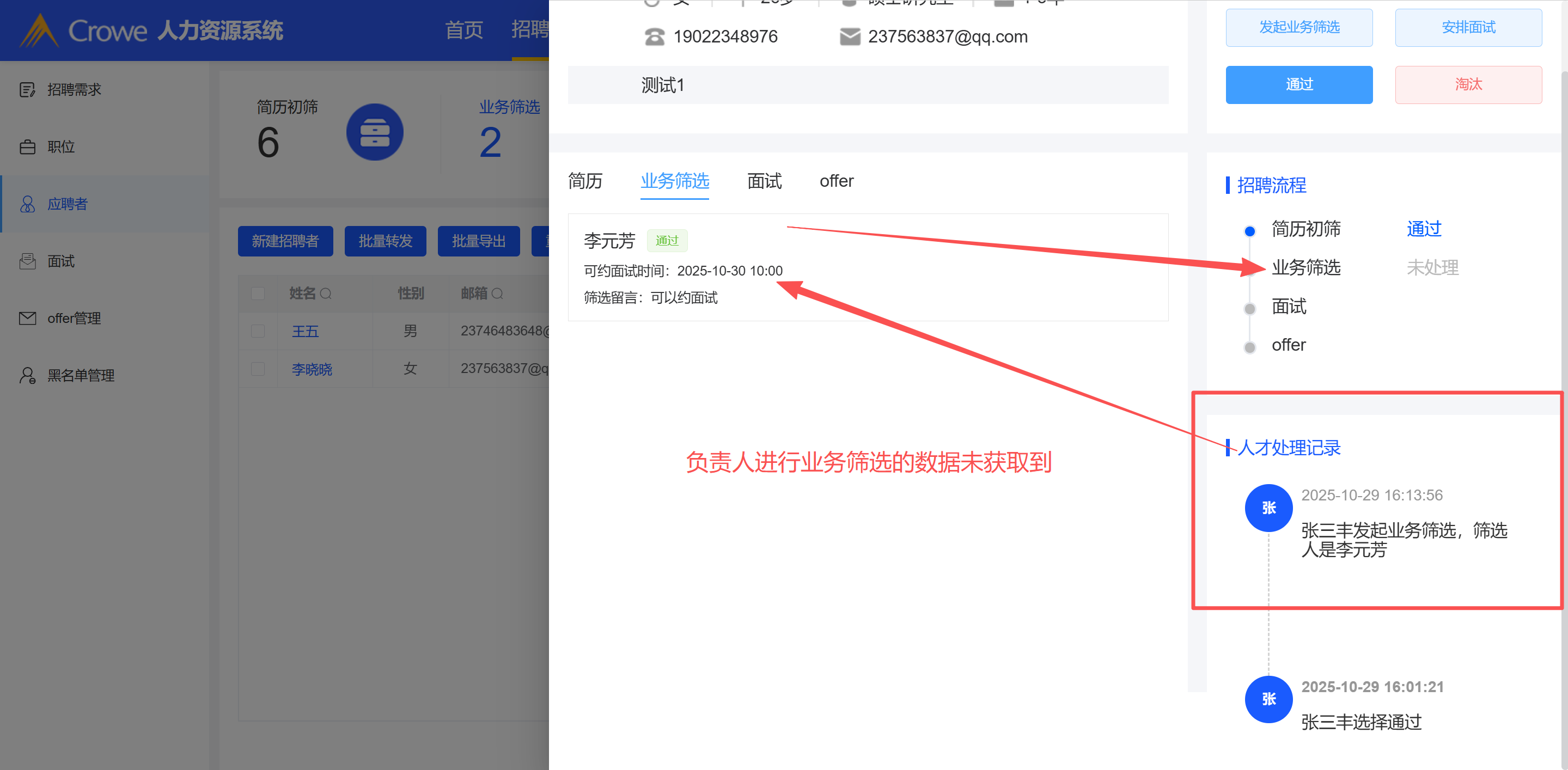Screen dimensions: 1568x770
Task: Switch to the 简历 tab
Action: tap(585, 181)
